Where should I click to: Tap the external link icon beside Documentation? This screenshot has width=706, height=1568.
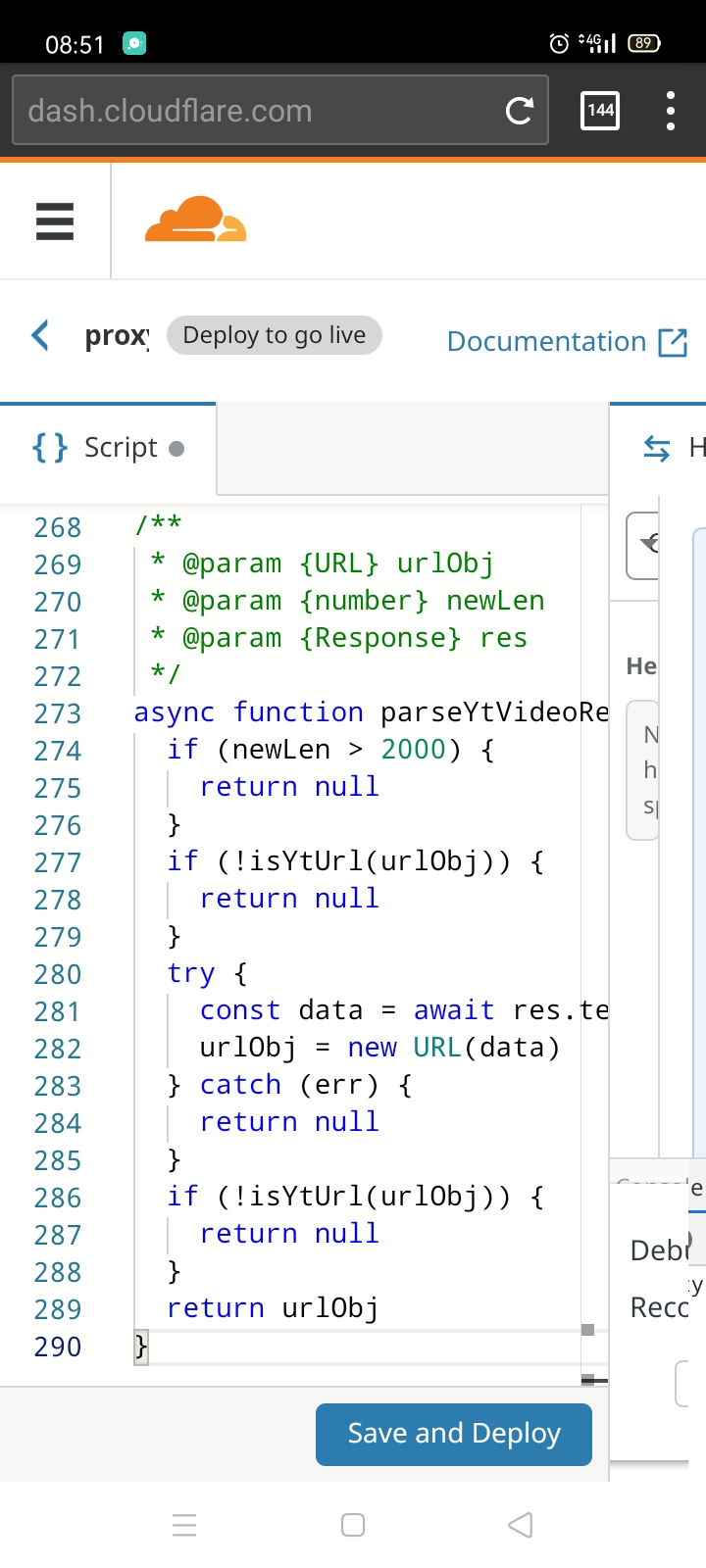tap(673, 342)
